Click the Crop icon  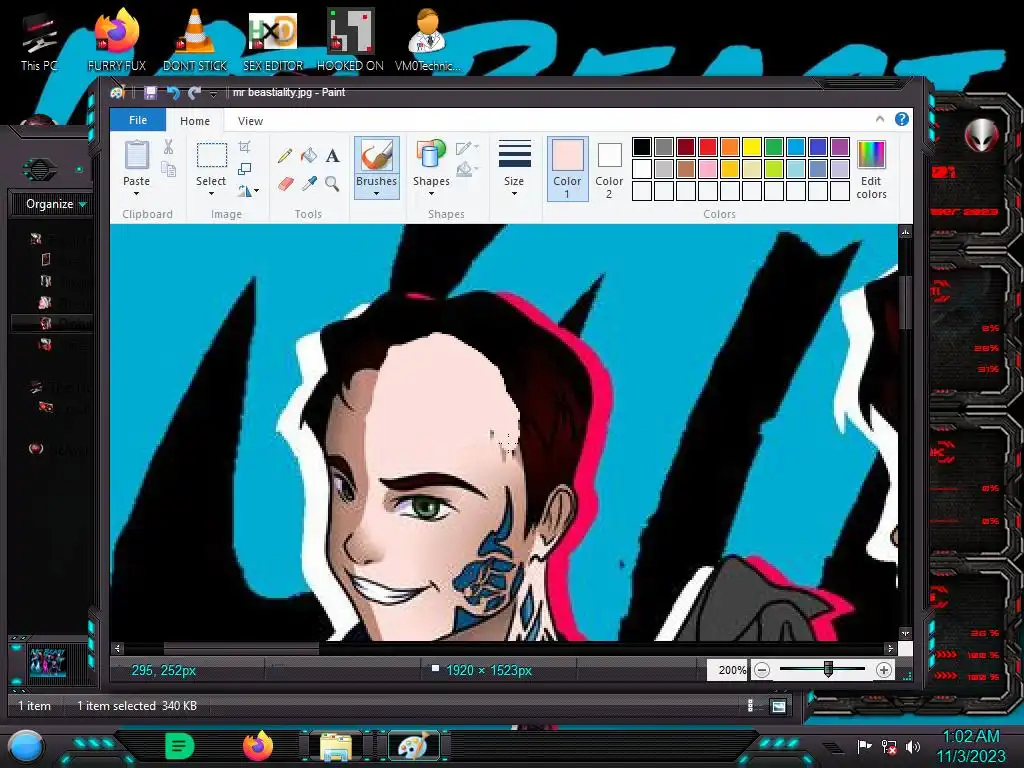click(245, 147)
